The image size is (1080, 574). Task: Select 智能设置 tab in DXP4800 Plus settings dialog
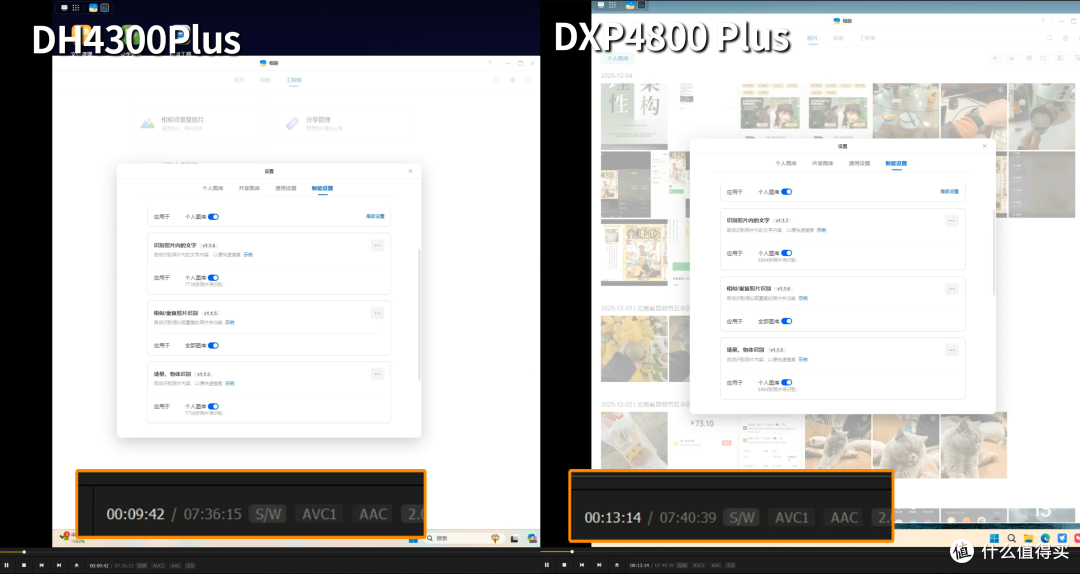(x=896, y=163)
